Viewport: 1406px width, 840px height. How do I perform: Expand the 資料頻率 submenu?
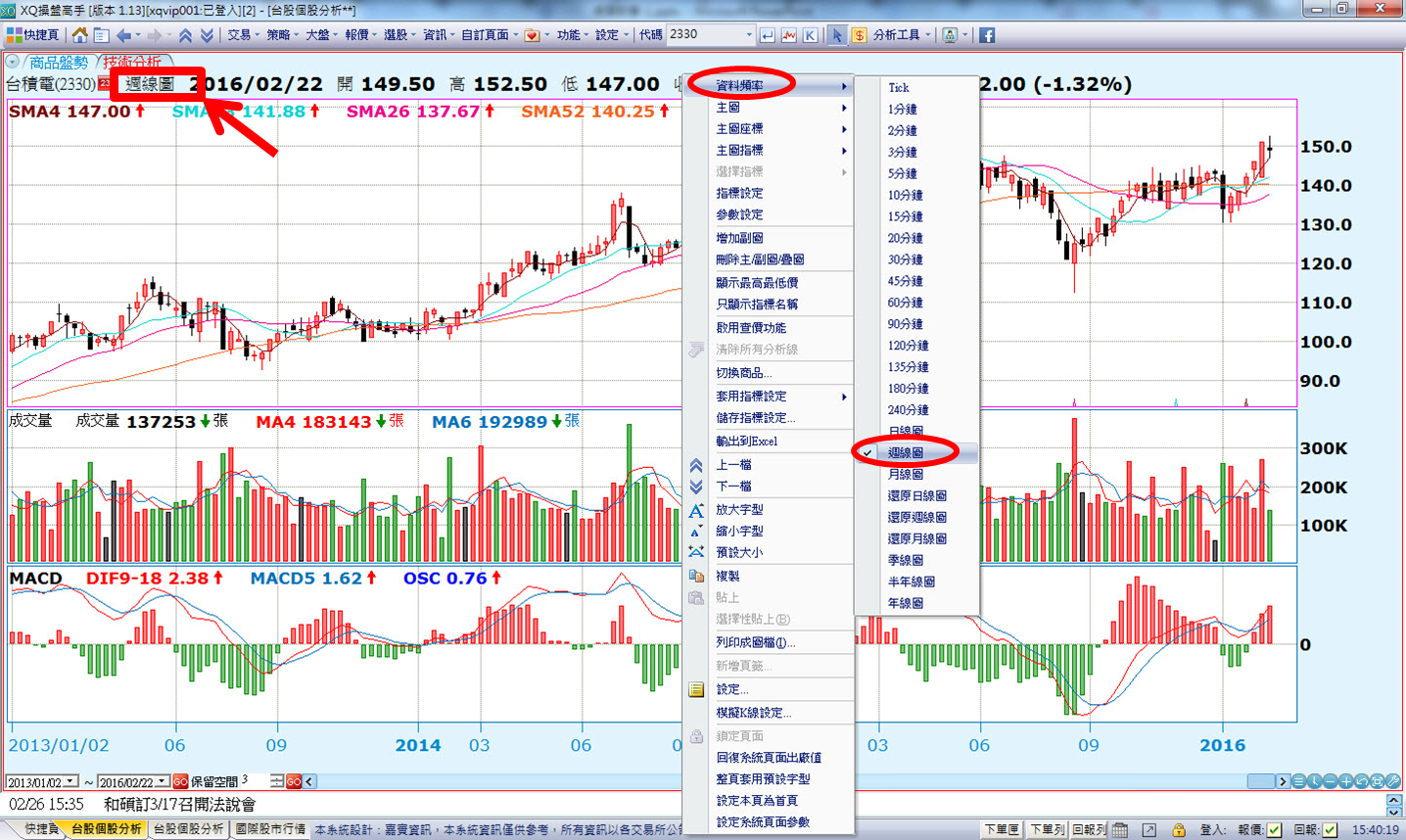point(769,86)
